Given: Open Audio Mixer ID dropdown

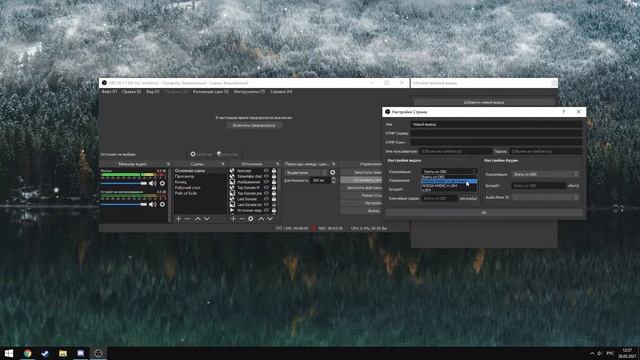Looking at the screenshot, I should click(545, 197).
